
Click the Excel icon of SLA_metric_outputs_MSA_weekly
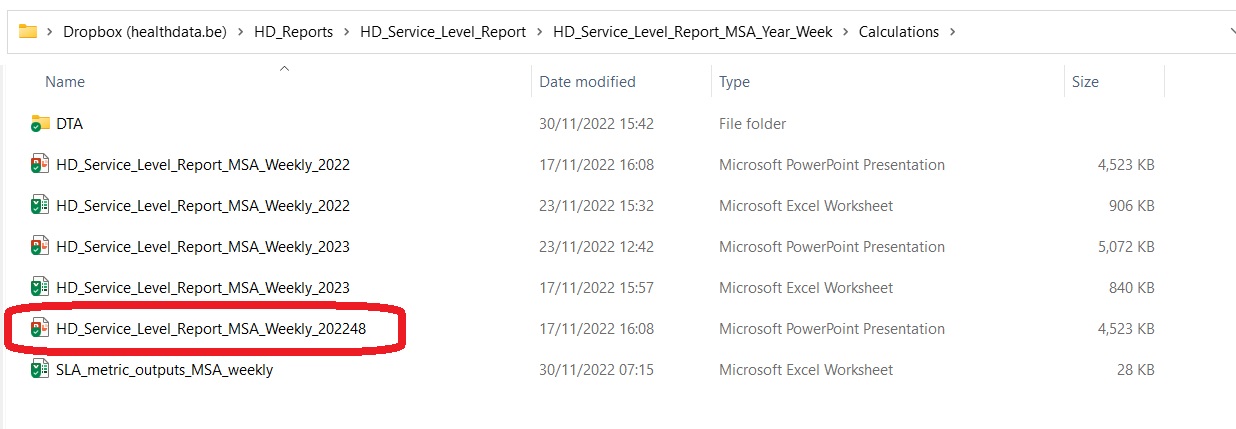click(40, 370)
